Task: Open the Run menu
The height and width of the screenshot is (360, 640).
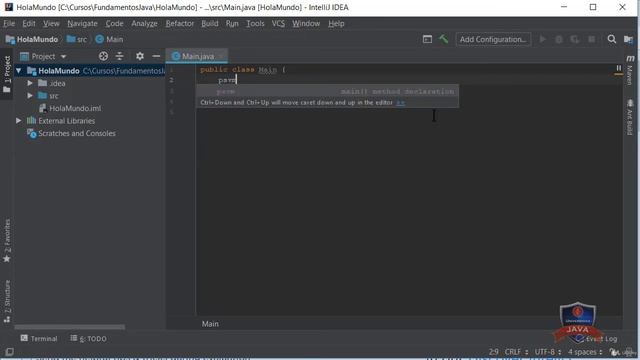Action: click(x=232, y=23)
